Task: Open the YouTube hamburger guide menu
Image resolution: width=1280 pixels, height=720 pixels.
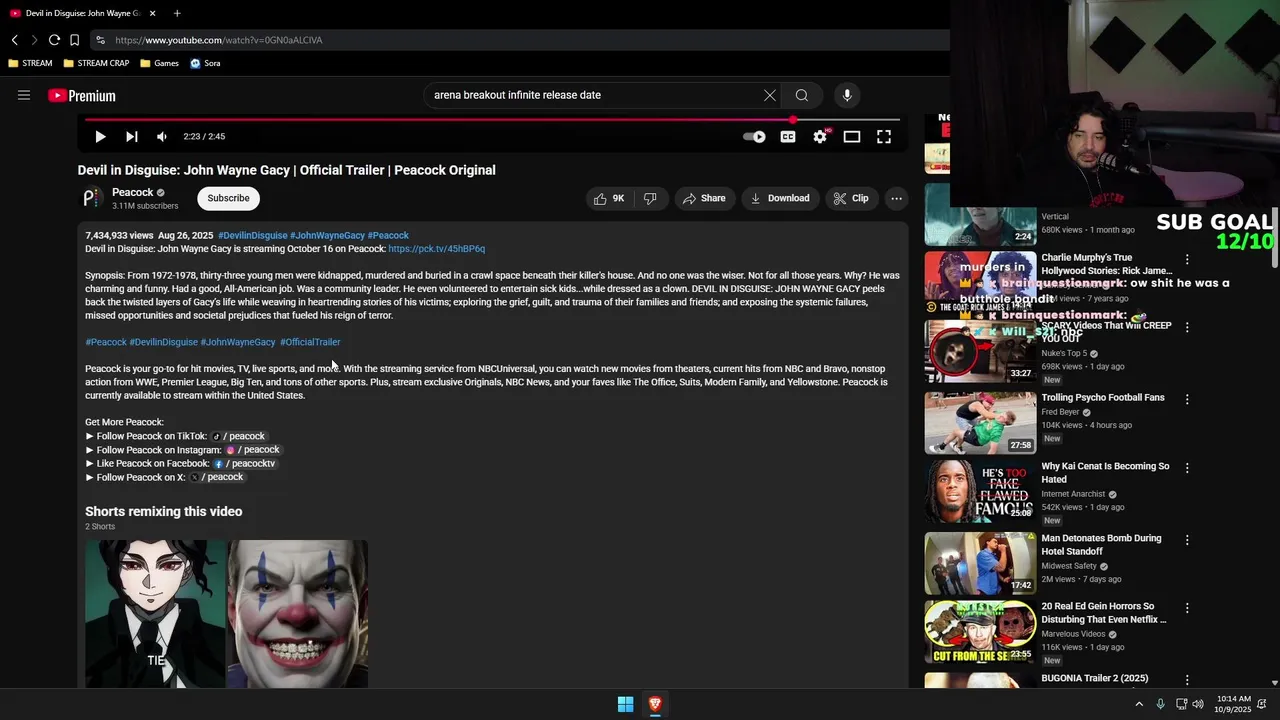Action: click(24, 95)
